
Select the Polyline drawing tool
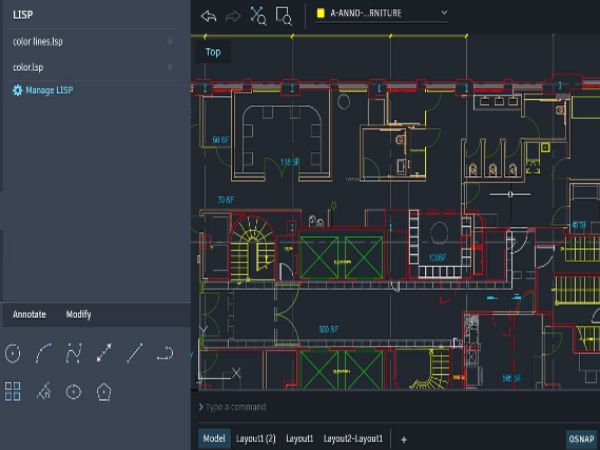point(165,353)
